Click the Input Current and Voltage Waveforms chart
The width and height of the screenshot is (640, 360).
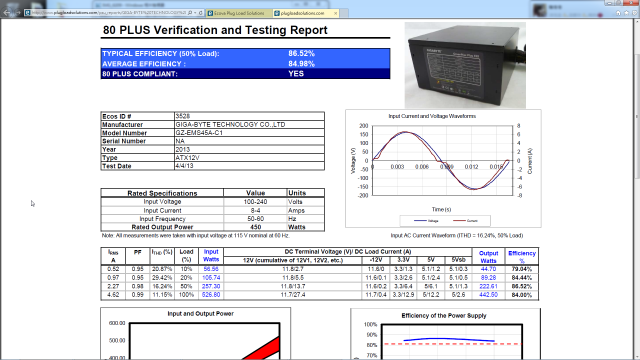coord(443,168)
